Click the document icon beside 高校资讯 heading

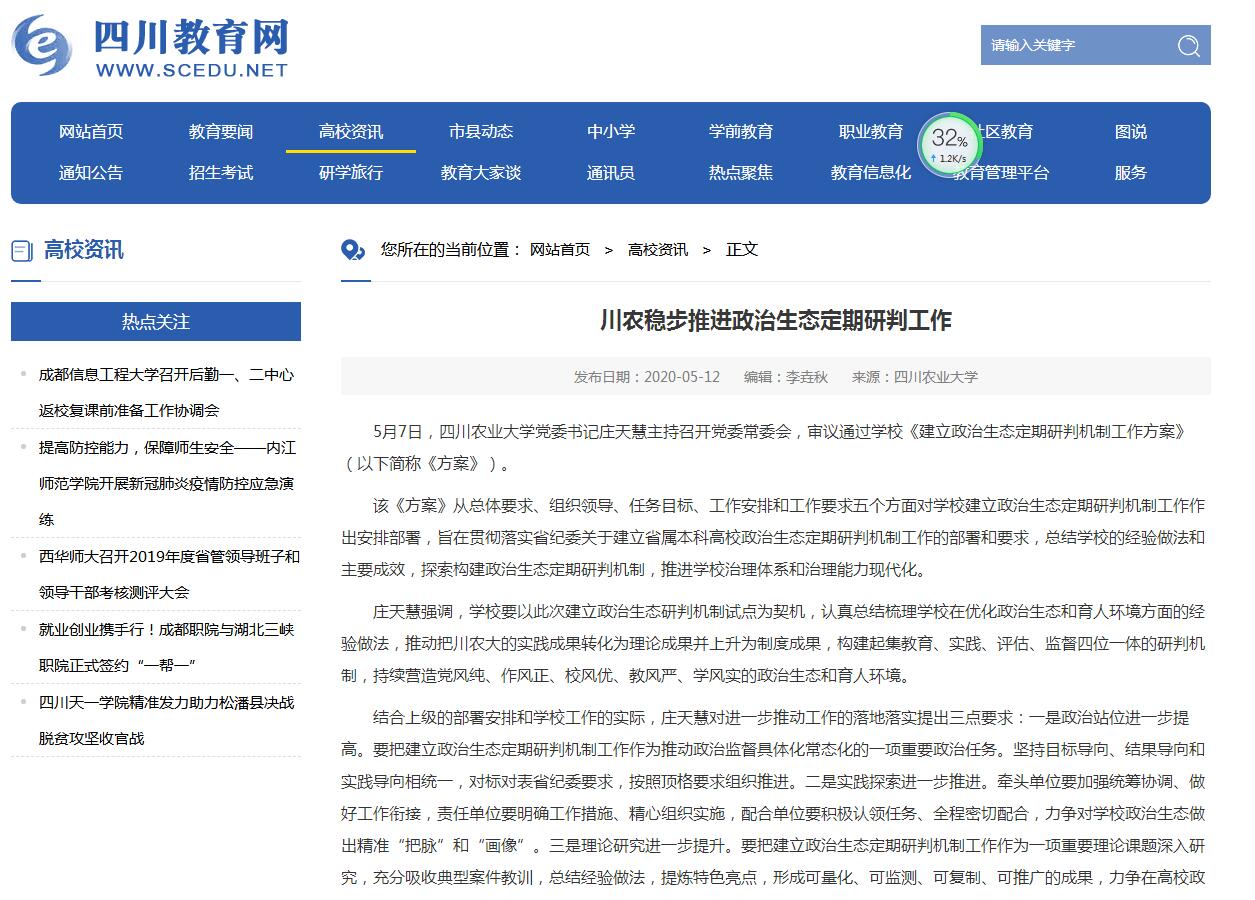coord(21,251)
